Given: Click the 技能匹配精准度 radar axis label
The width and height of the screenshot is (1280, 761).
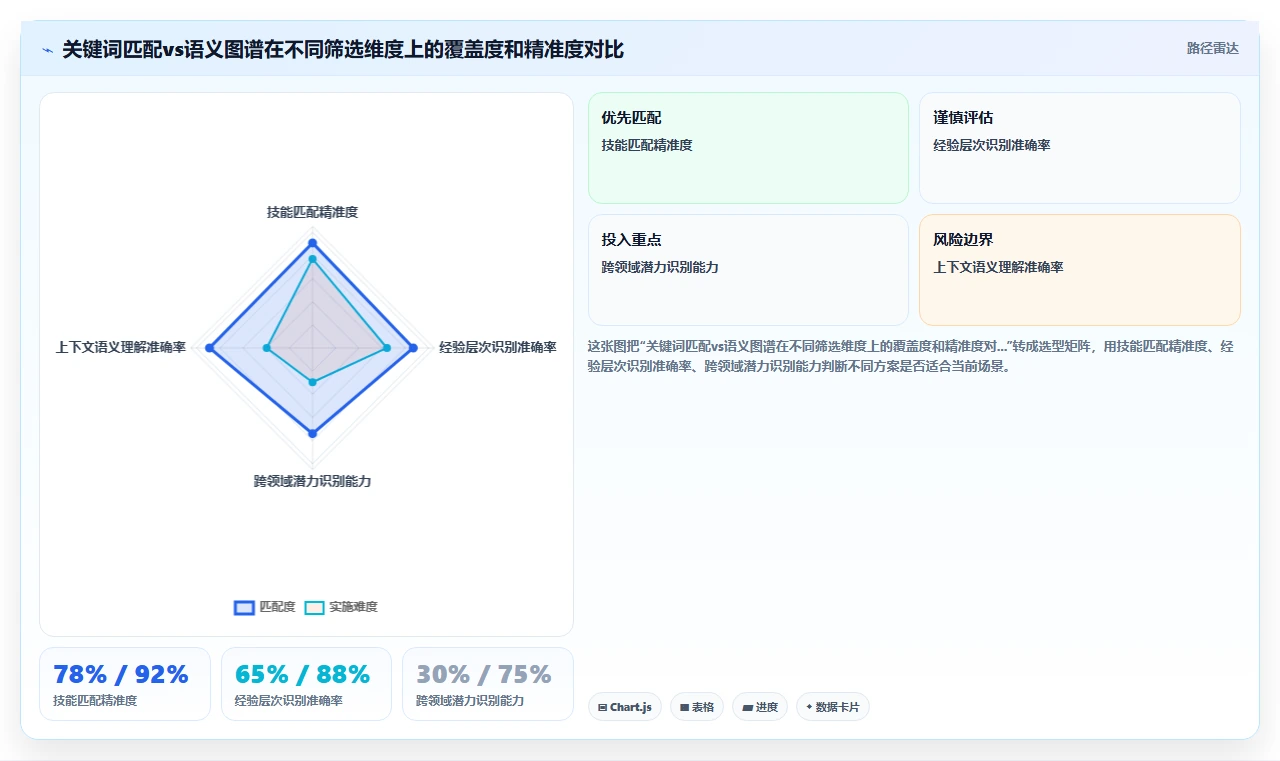Looking at the screenshot, I should tap(312, 212).
